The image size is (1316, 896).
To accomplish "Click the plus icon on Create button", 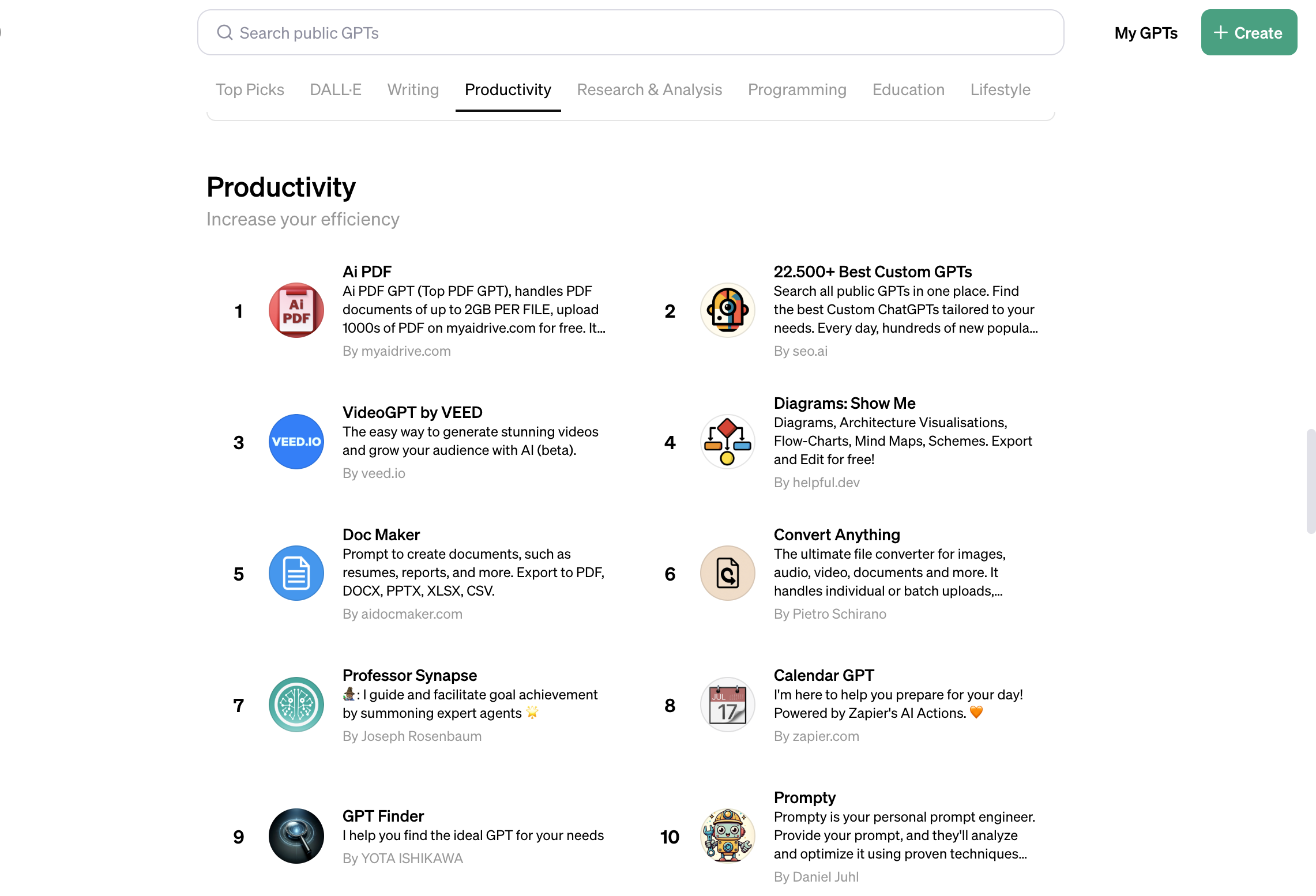I will (1220, 32).
